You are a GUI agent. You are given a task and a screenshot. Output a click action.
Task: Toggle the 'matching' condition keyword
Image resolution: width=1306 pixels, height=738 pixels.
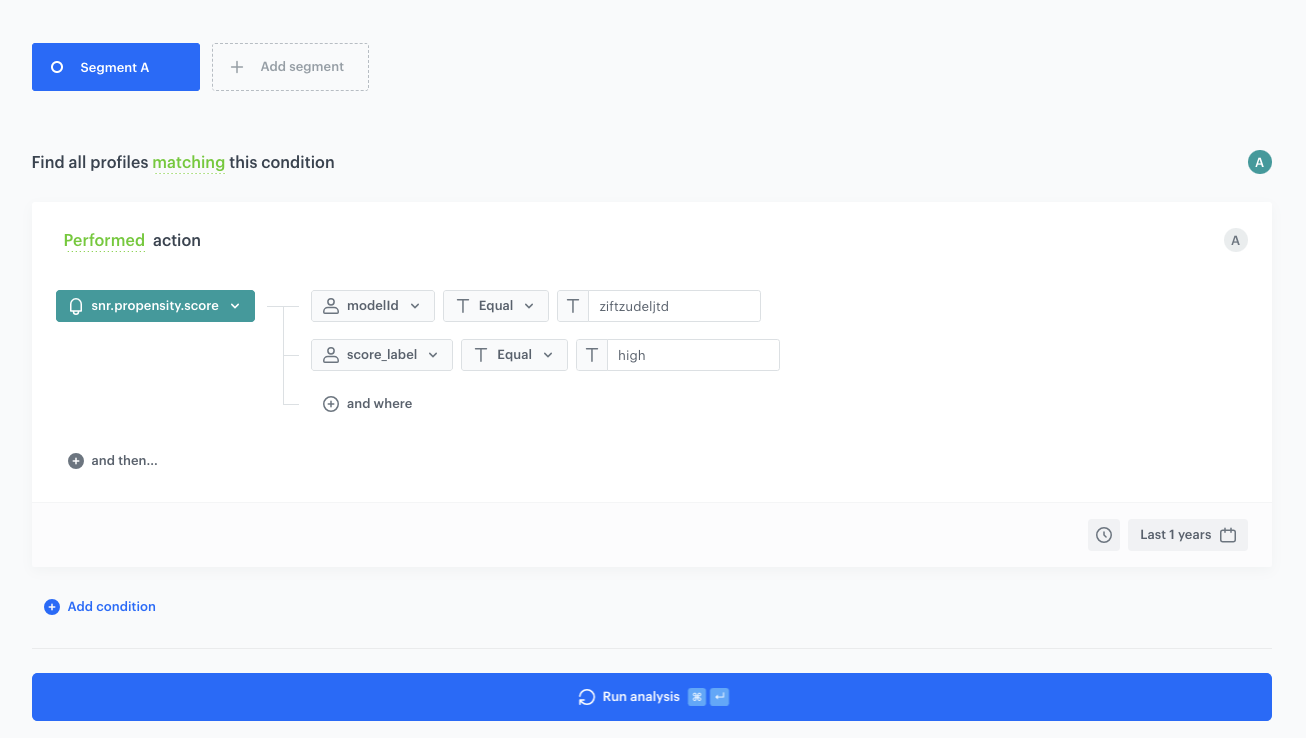tap(188, 162)
